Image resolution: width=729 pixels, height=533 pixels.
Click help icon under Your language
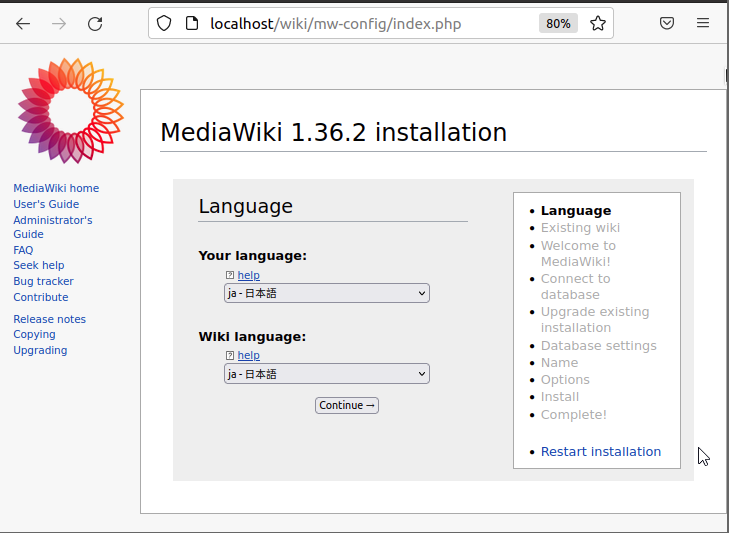(x=230, y=275)
